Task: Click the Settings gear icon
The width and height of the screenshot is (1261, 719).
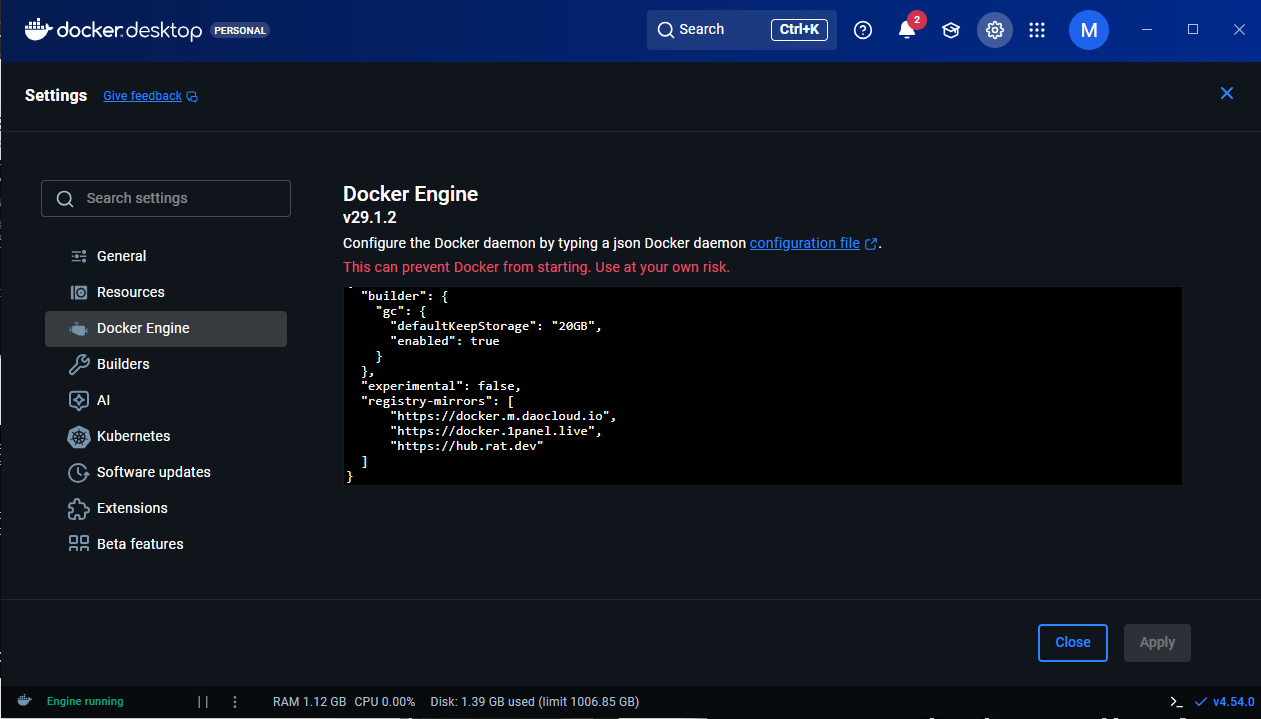Action: pyautogui.click(x=994, y=30)
